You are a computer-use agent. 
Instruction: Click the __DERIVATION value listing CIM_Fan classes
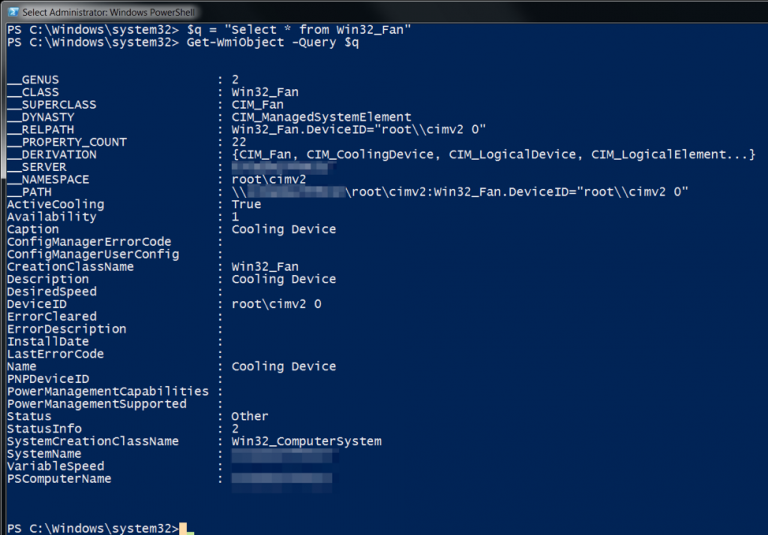click(x=492, y=154)
